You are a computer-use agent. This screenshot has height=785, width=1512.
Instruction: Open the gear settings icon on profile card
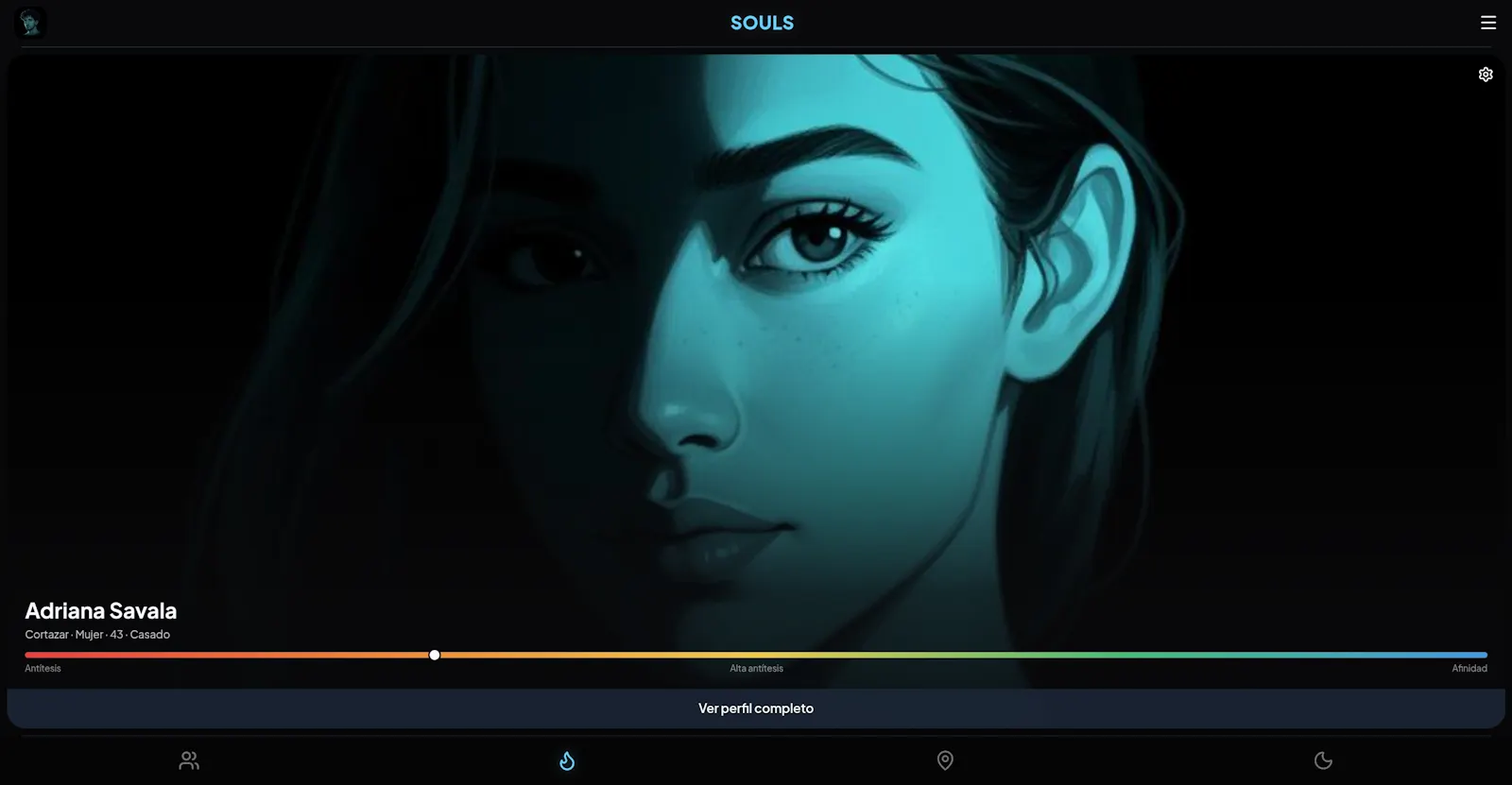coord(1486,75)
